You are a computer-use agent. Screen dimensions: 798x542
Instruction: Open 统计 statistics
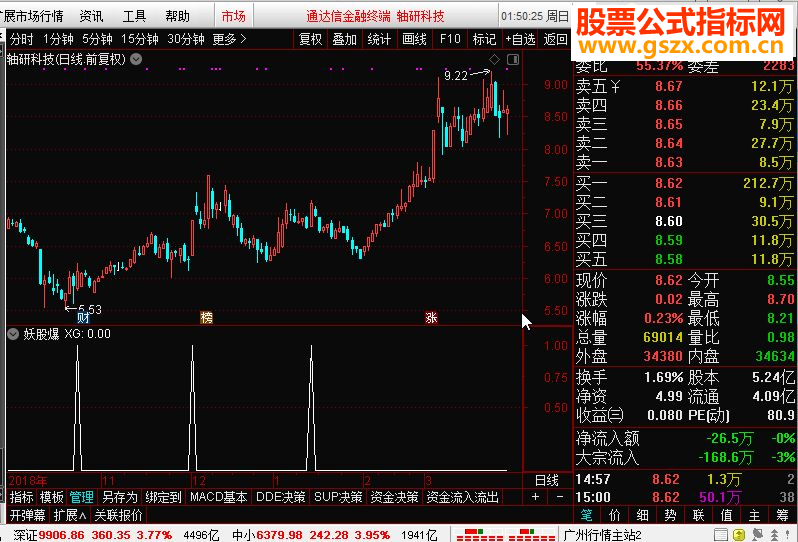pos(379,39)
